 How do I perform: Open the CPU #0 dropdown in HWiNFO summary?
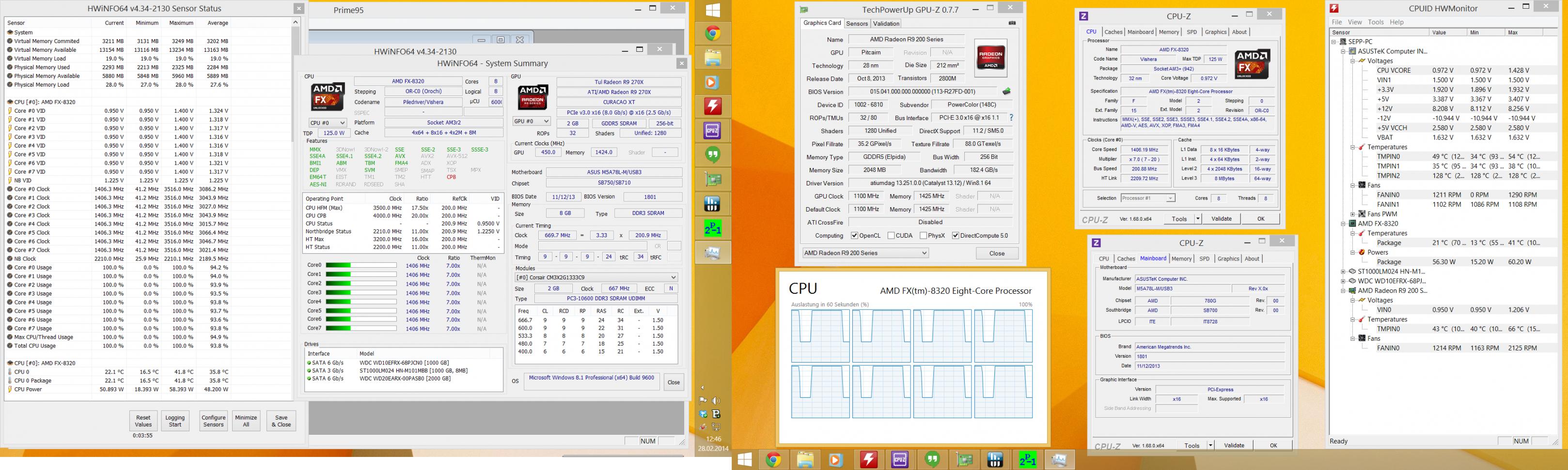(x=328, y=123)
